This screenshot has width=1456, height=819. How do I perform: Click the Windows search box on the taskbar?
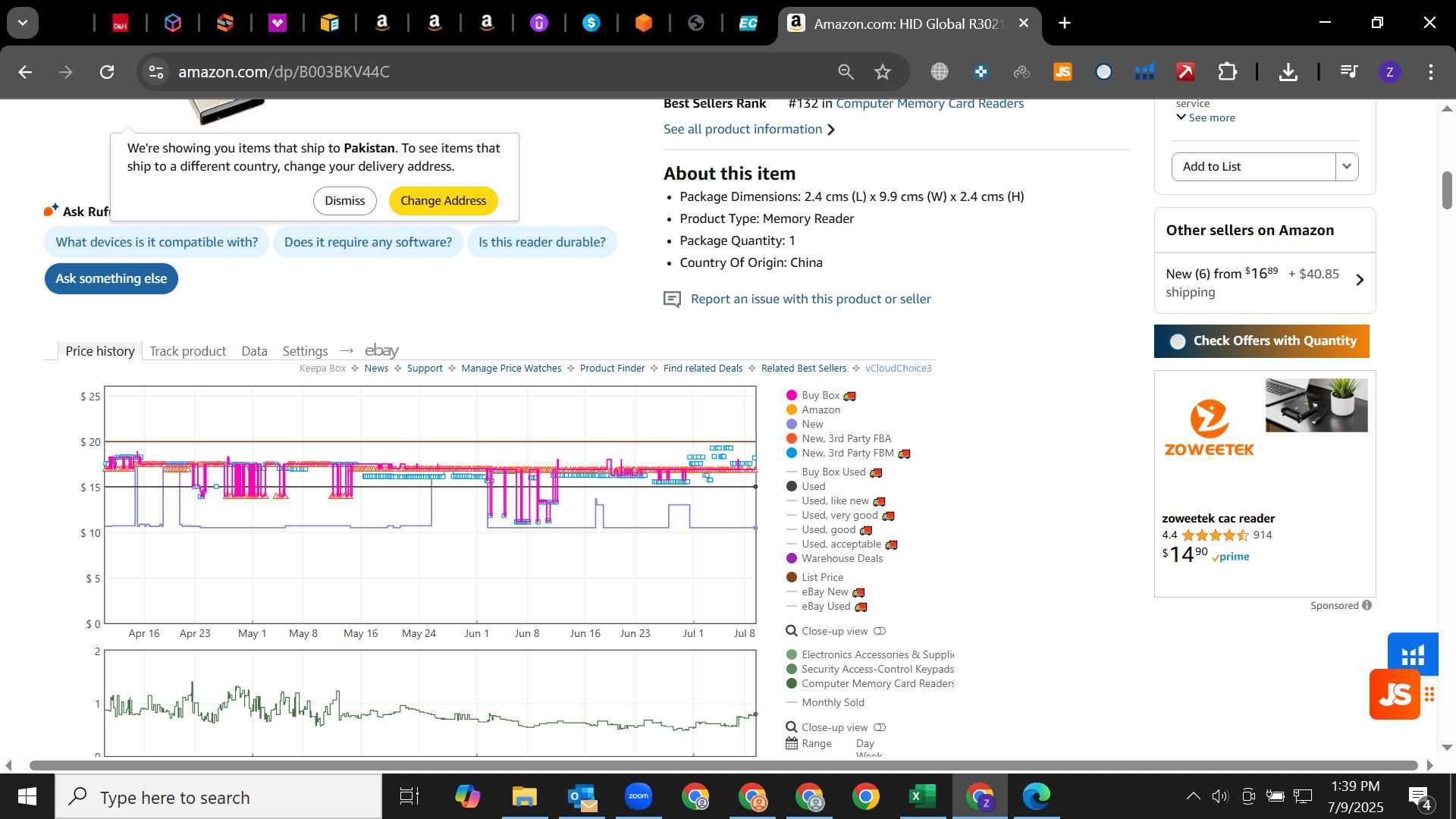pos(218,797)
